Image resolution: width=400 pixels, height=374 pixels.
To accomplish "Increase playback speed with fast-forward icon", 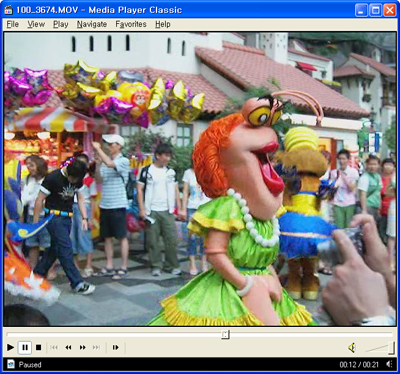I will (82, 348).
